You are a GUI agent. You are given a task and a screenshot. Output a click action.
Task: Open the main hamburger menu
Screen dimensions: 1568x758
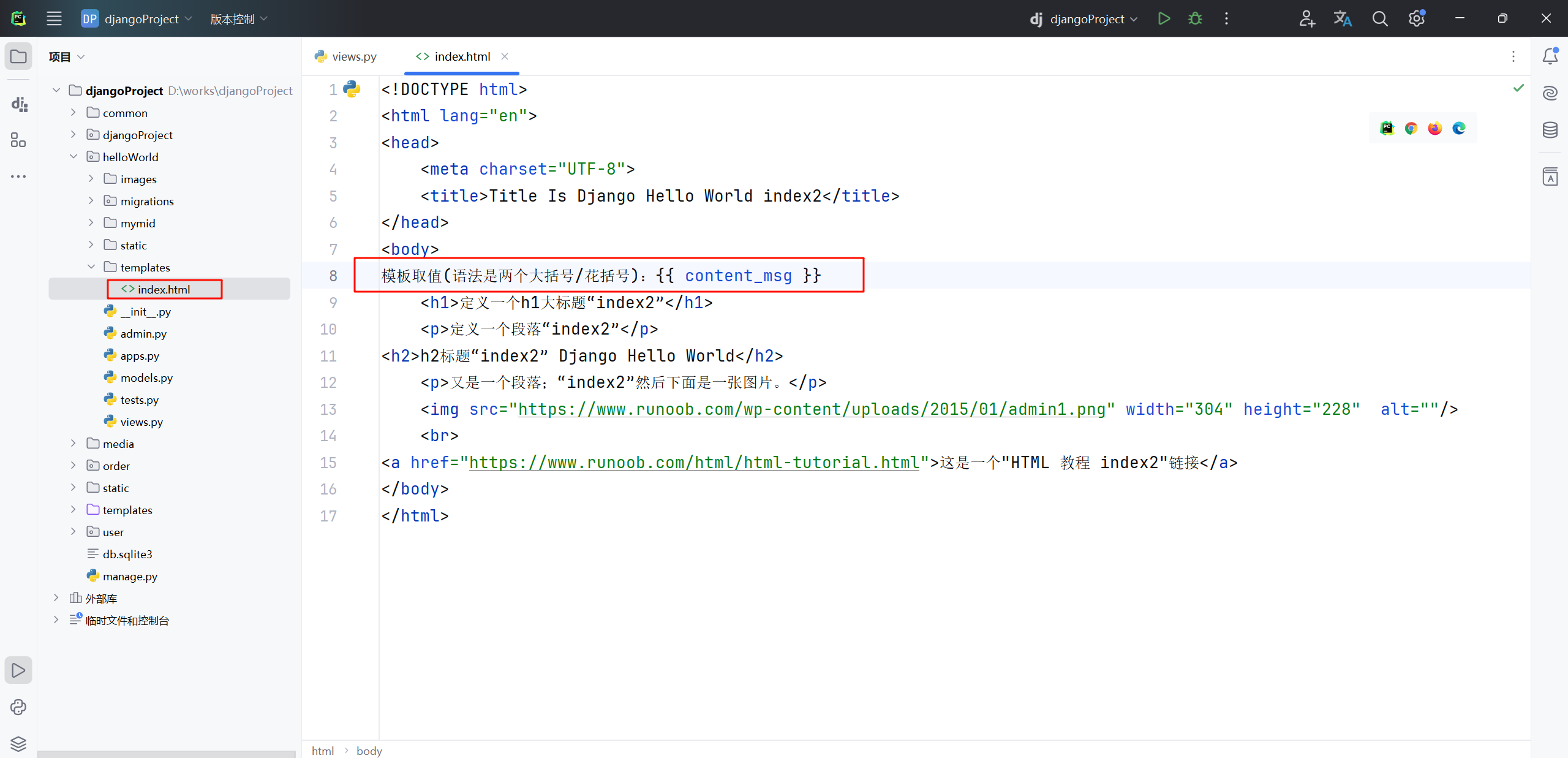[54, 18]
